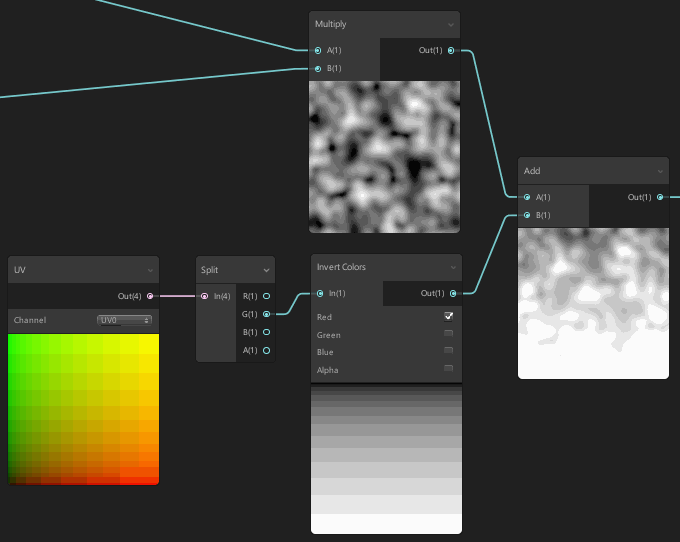The width and height of the screenshot is (680, 542).
Task: Enable the Green checkbox in Invert Colors
Action: point(448,334)
